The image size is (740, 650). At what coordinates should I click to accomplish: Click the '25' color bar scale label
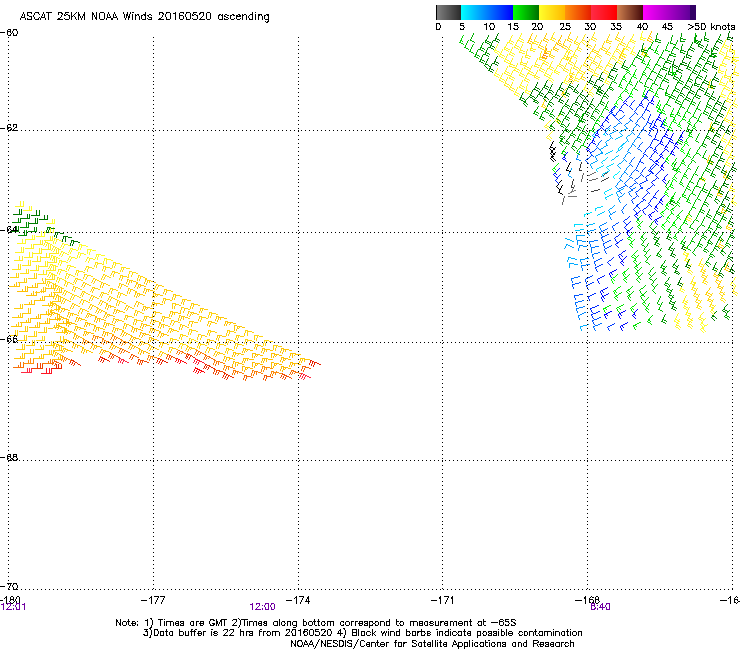tap(565, 27)
